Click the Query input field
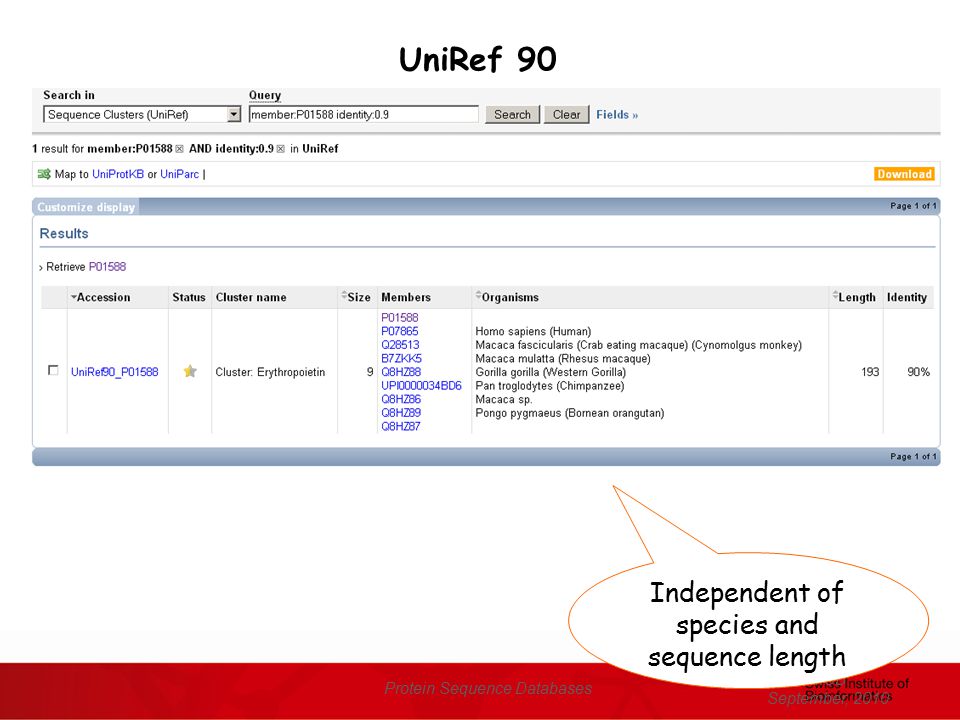 pyautogui.click(x=364, y=114)
